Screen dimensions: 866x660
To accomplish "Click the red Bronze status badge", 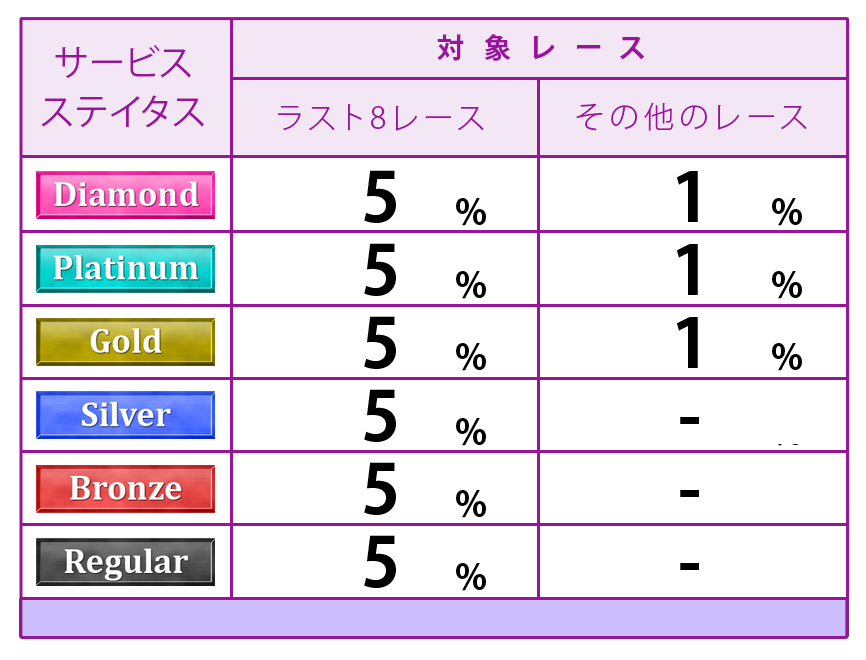I will [x=125, y=488].
